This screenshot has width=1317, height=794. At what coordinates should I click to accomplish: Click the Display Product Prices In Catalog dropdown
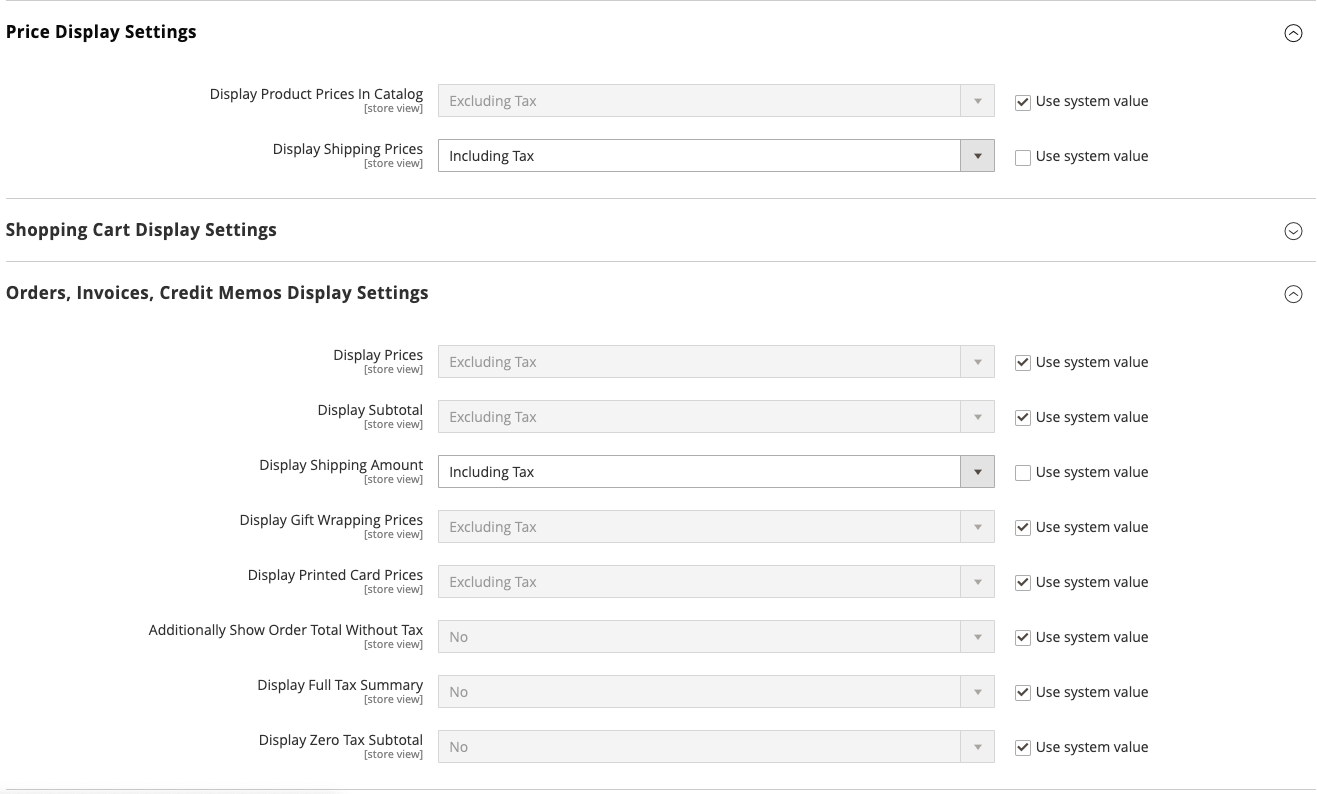(716, 101)
